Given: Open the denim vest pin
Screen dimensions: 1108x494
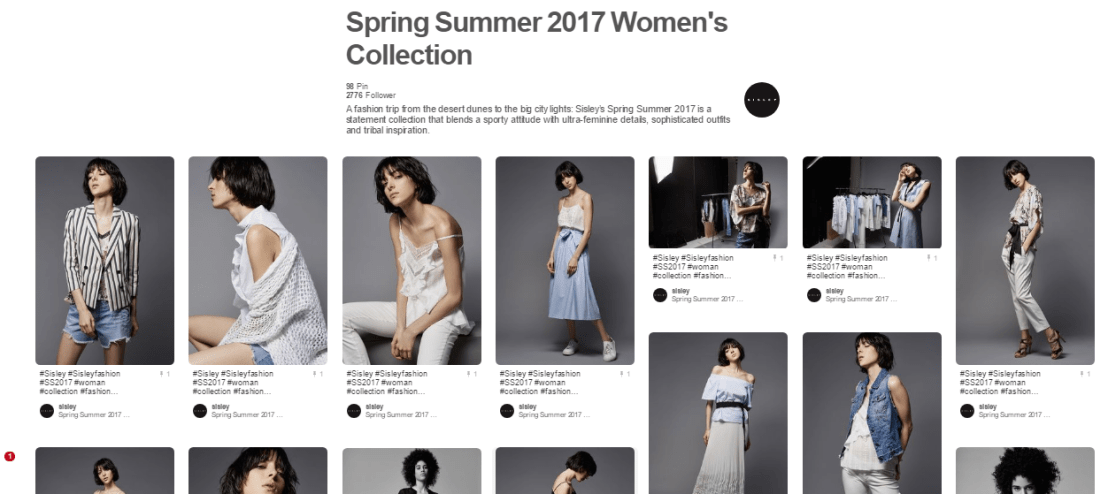Looking at the screenshot, I should click(872, 413).
